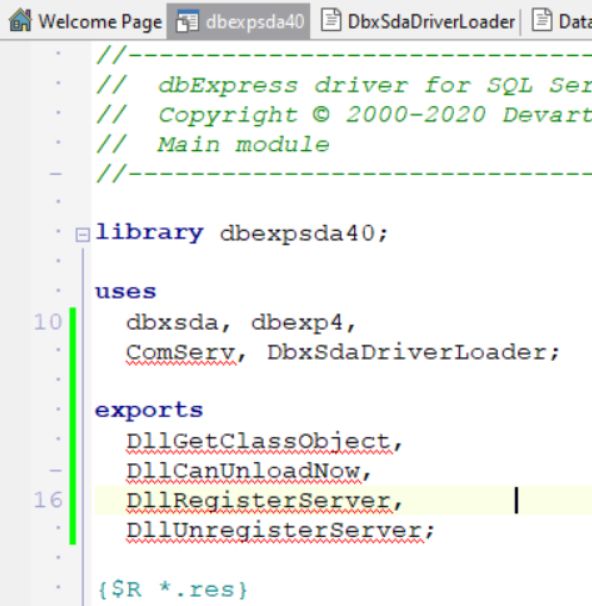Place cursor on 'dbexpsda40;' library name
Screen dimensions: 592x606
point(304,234)
